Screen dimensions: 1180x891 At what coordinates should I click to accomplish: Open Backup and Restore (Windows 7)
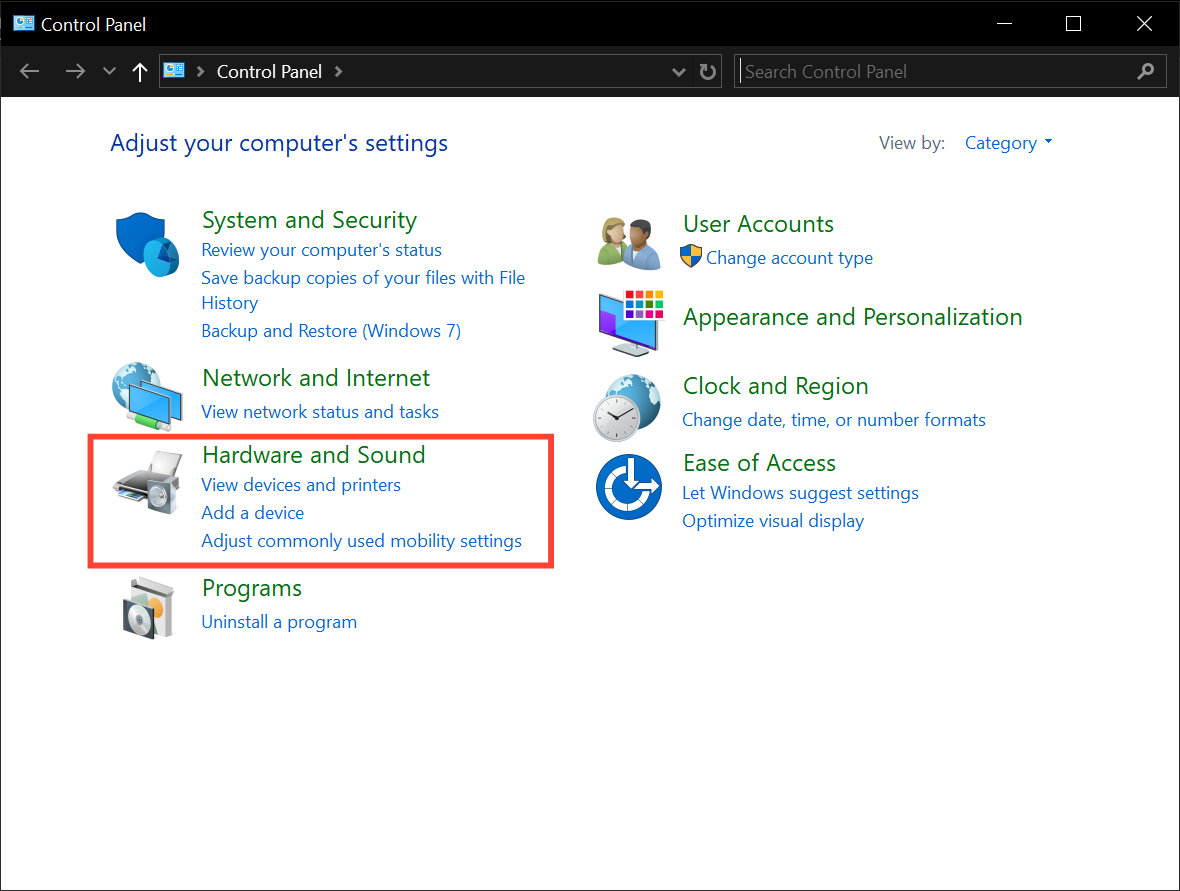330,330
